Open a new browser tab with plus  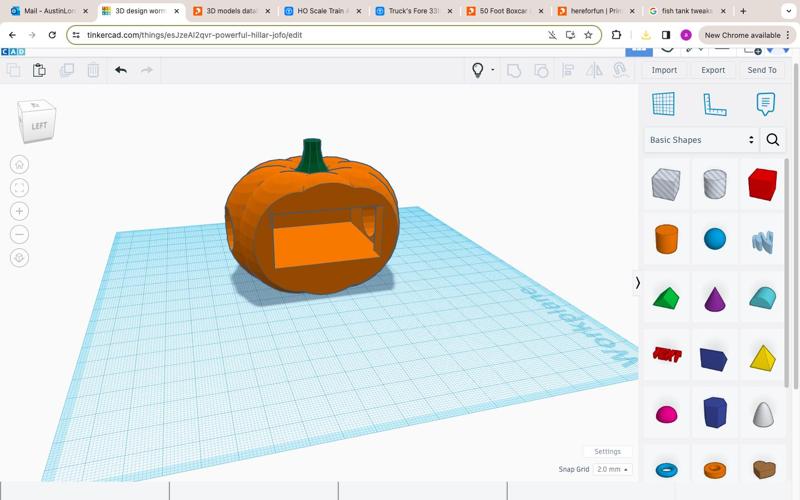click(x=743, y=11)
